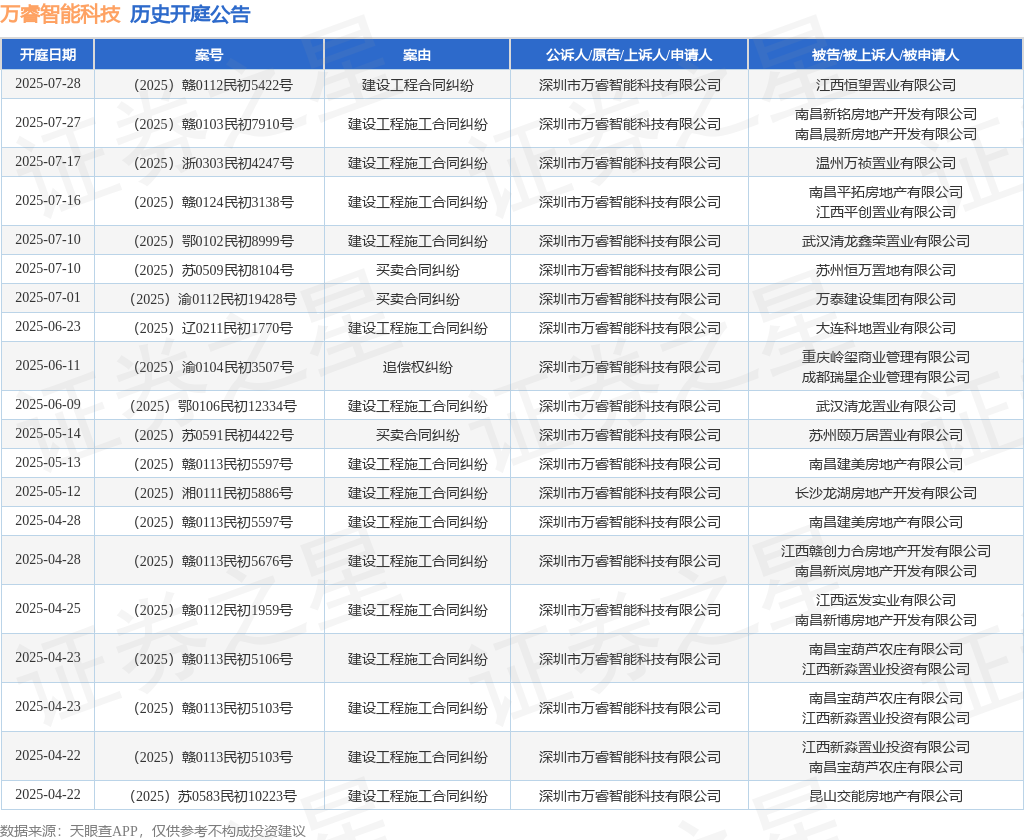Click defendant 江西运发实业有限公司
Image resolution: width=1024 pixels, height=840 pixels.
(x=886, y=600)
